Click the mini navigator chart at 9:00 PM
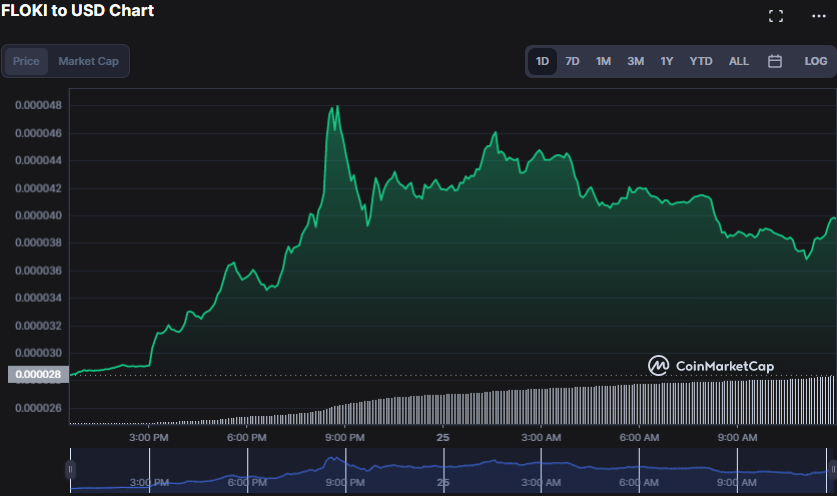This screenshot has height=496, width=837. pos(345,470)
